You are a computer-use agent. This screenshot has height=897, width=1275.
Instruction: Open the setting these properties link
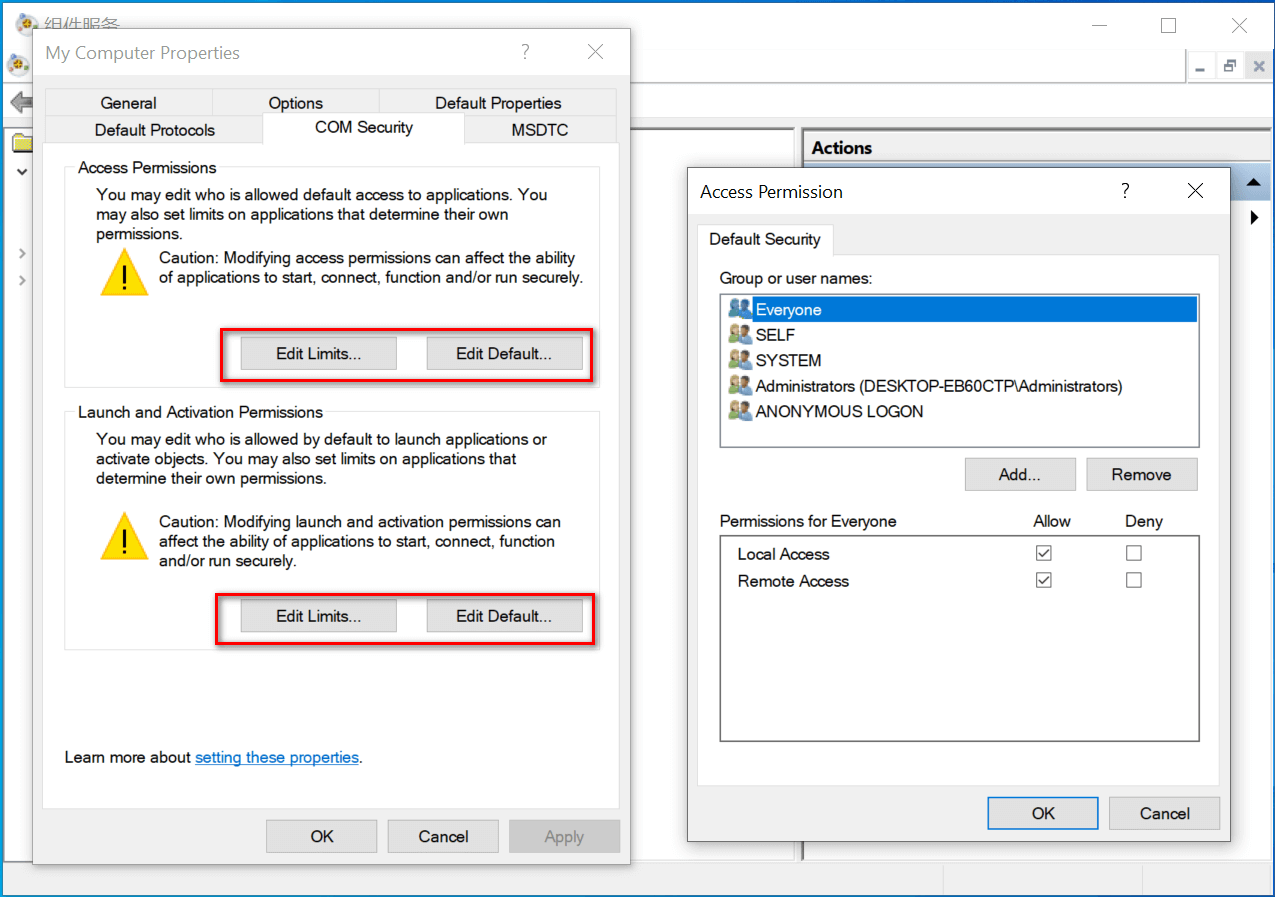[276, 757]
